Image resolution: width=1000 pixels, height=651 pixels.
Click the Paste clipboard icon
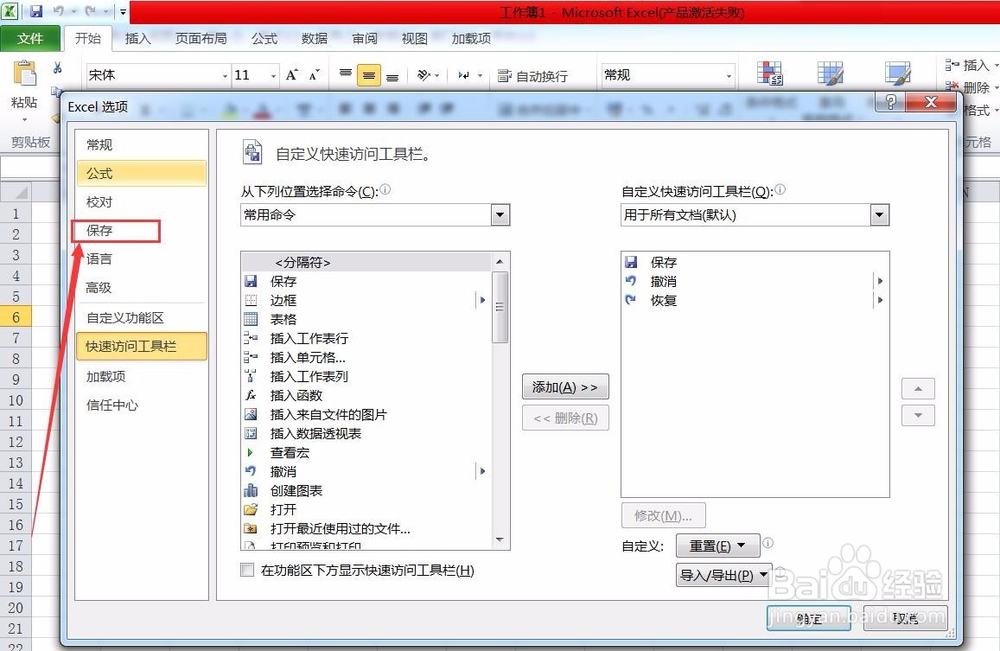point(25,74)
